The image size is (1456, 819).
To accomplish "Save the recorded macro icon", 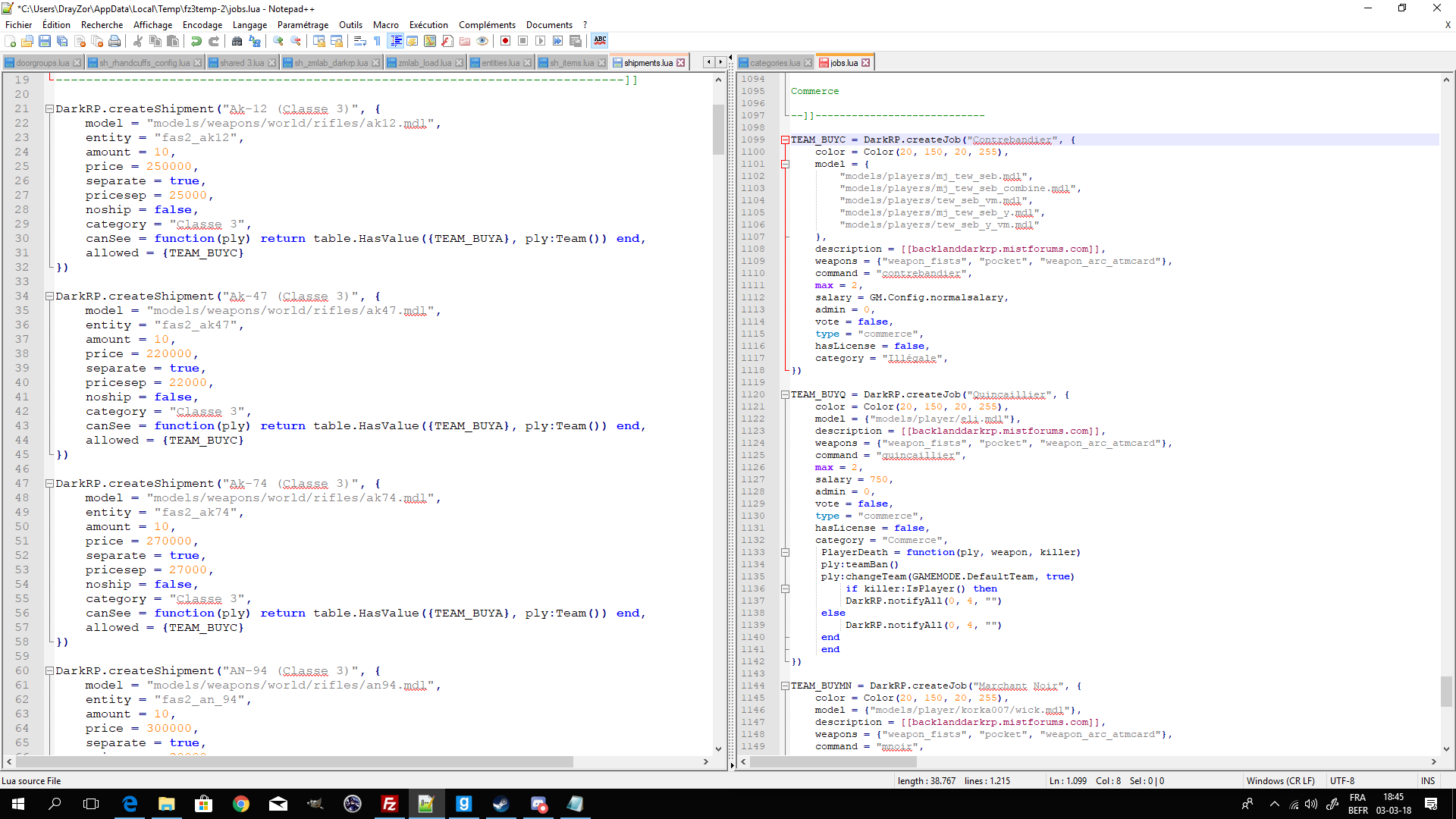I will (576, 41).
